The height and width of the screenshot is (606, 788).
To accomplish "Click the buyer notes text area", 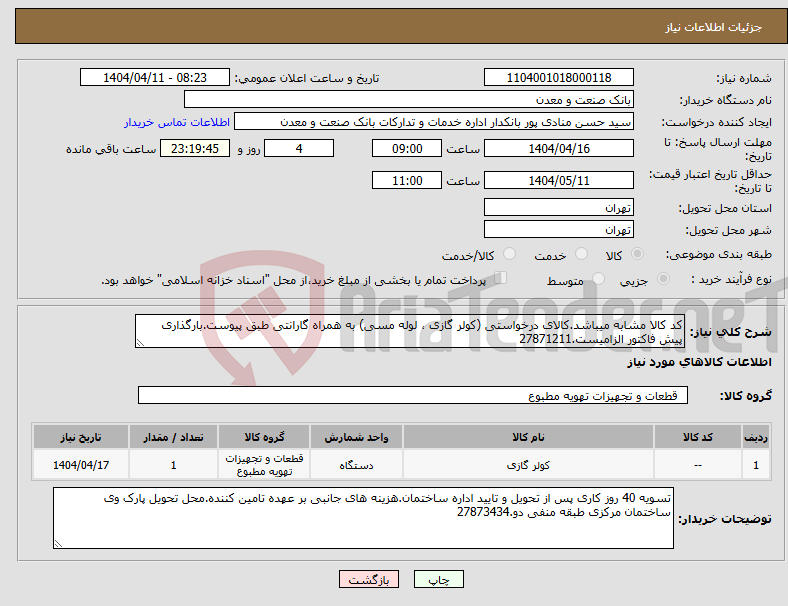I will (x=363, y=518).
